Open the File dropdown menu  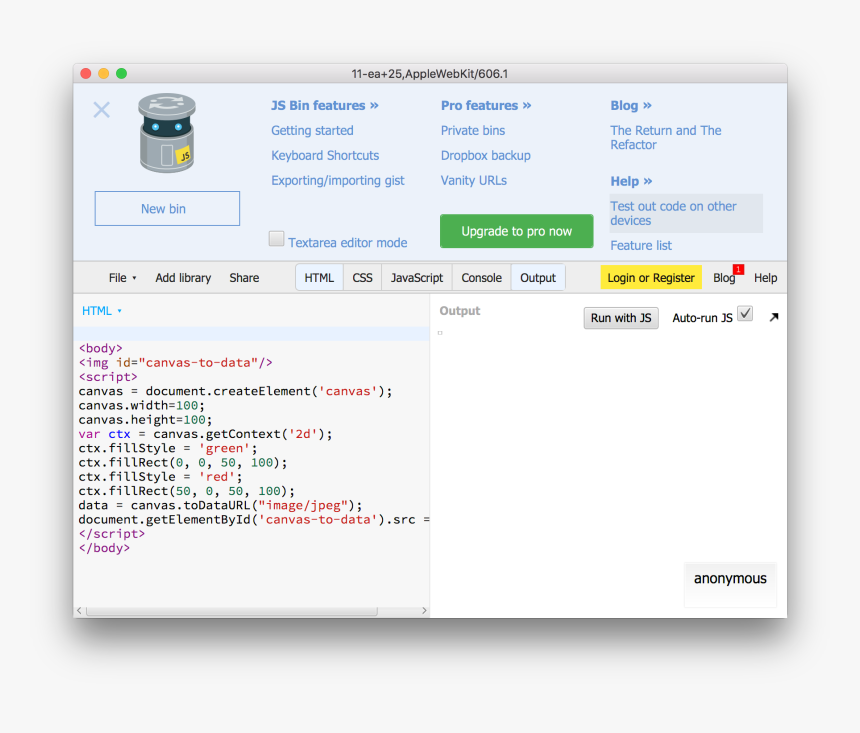[x=122, y=278]
